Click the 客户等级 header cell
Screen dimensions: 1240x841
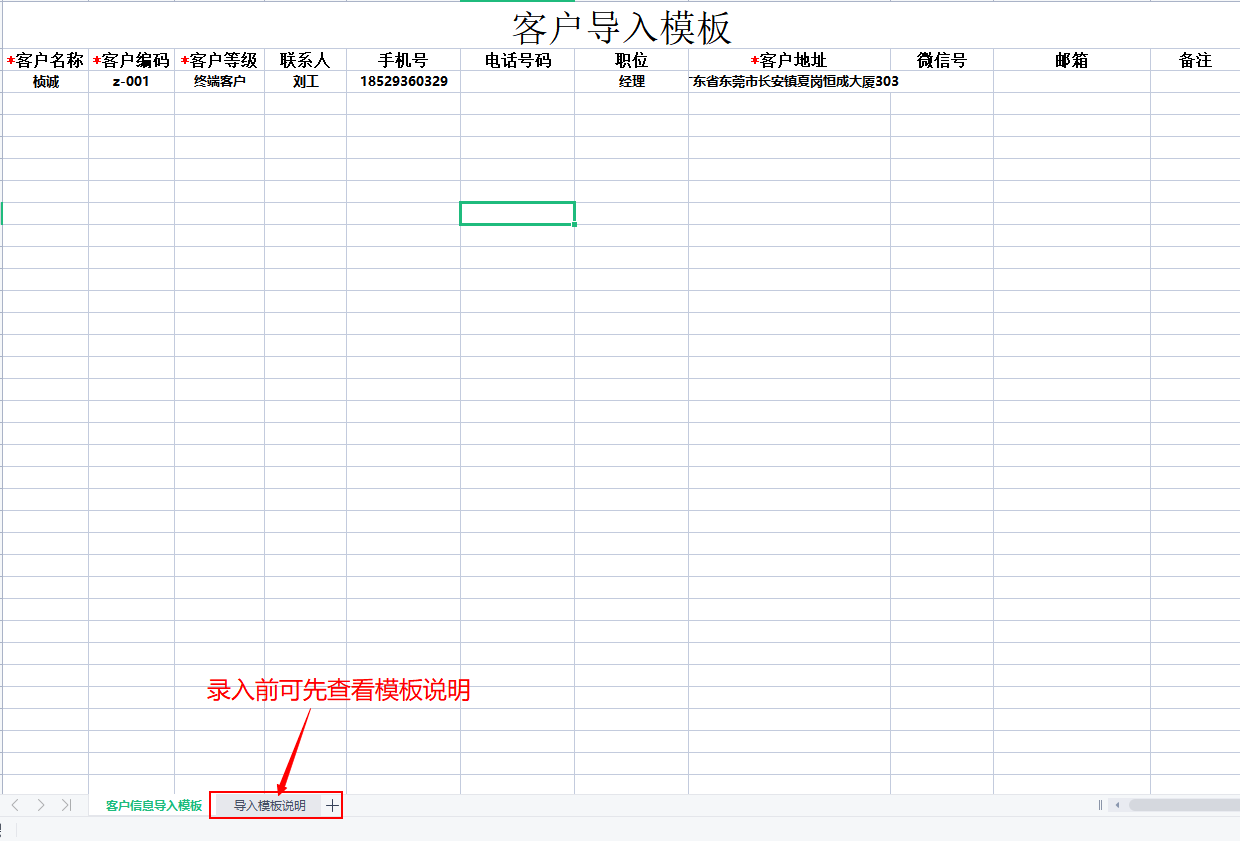pyautogui.click(x=219, y=60)
